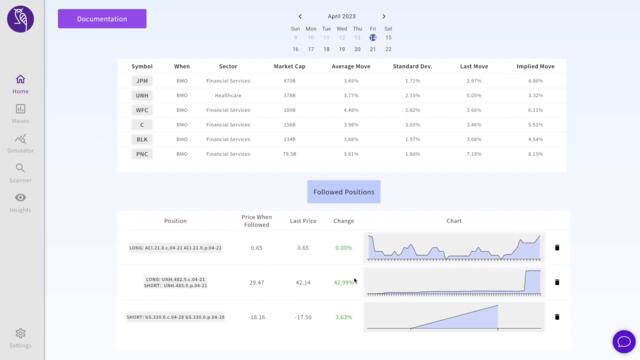Image resolution: width=640 pixels, height=360 pixels.
Task: Open the third followed position's triangular chart
Action: tap(454, 317)
